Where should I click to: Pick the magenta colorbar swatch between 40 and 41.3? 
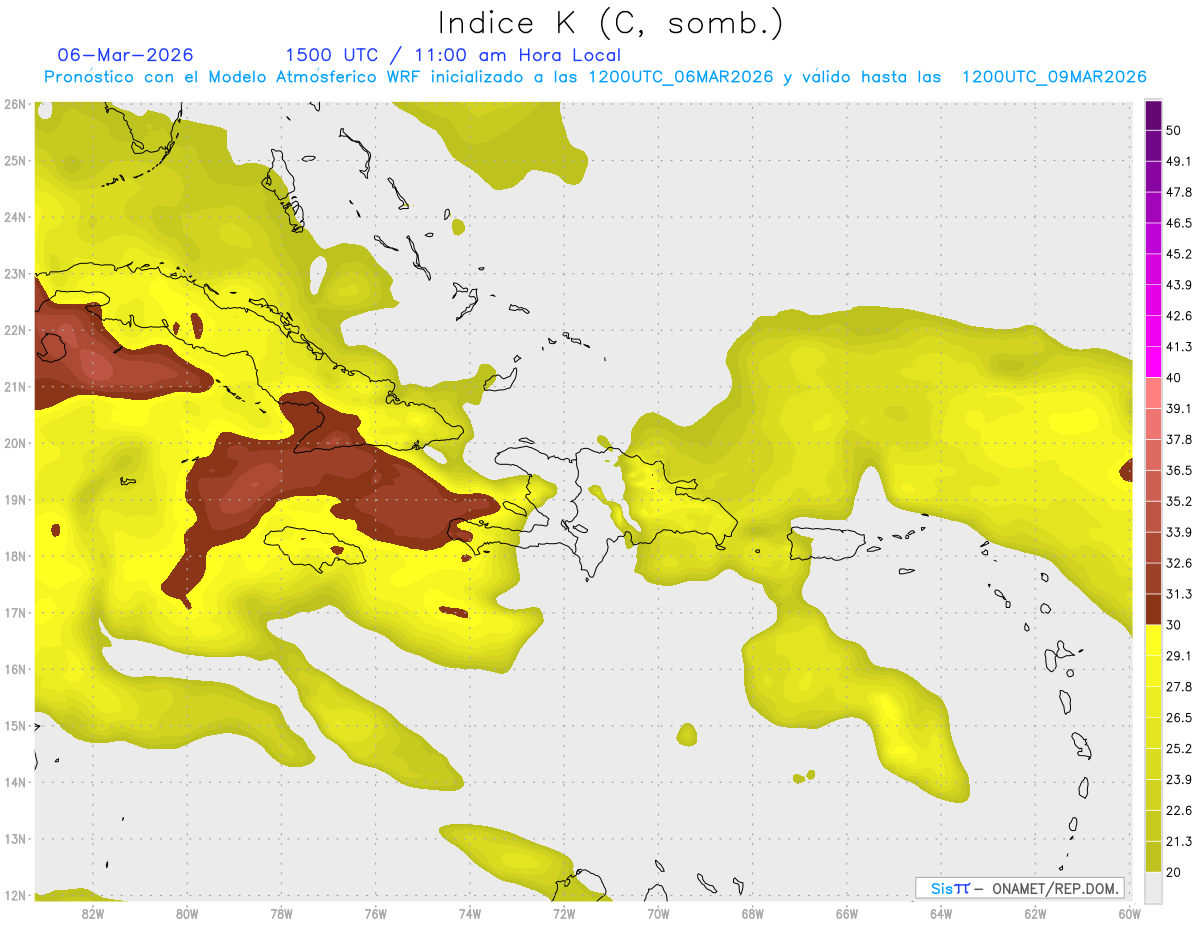pos(1153,362)
